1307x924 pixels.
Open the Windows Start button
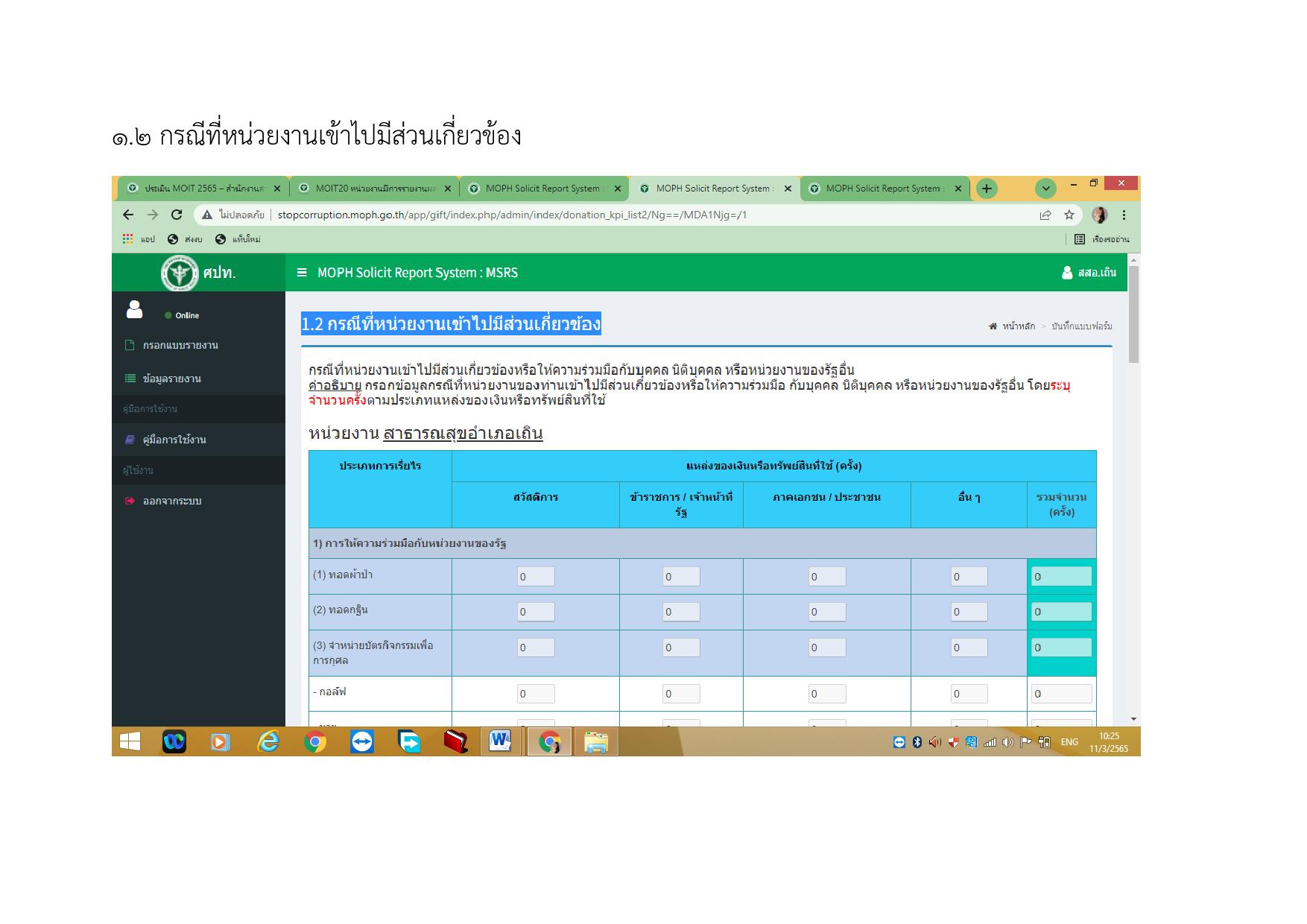tap(130, 741)
